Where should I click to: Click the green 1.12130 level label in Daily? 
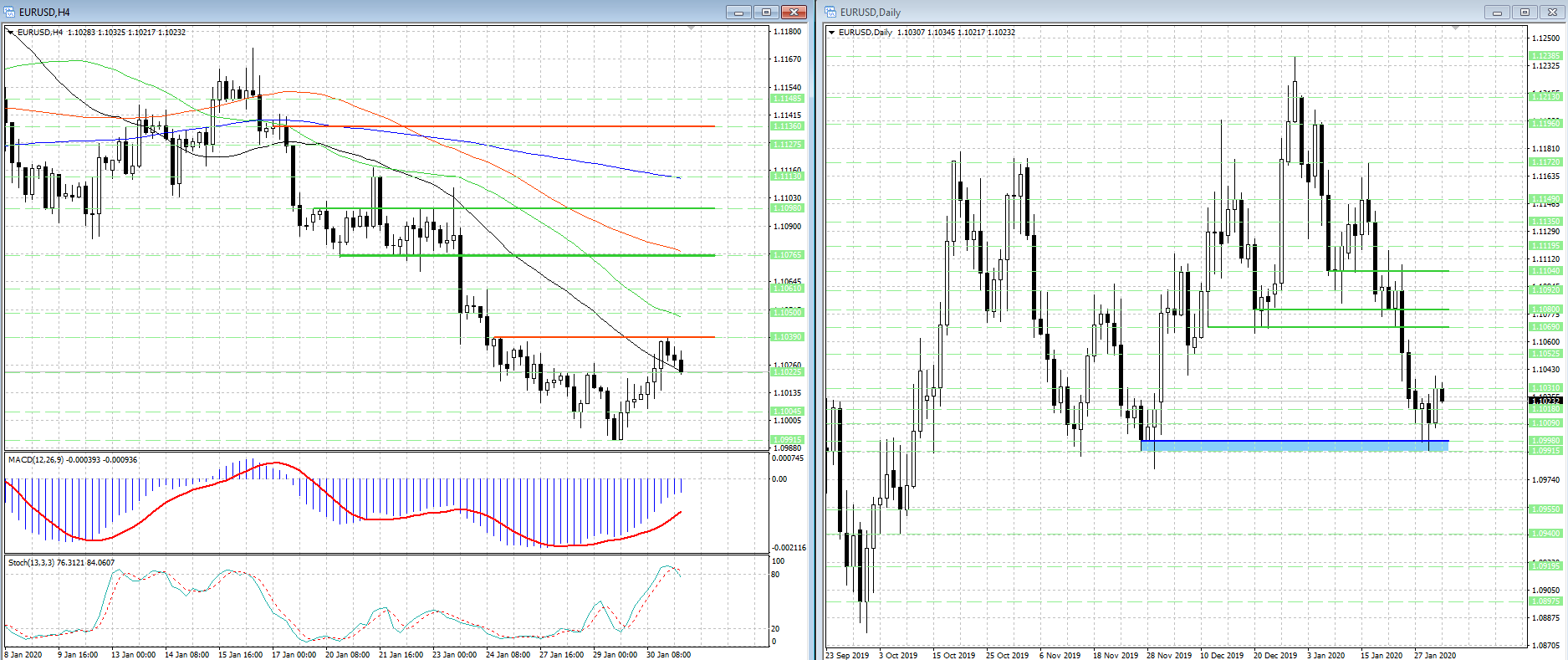pyautogui.click(x=1545, y=97)
